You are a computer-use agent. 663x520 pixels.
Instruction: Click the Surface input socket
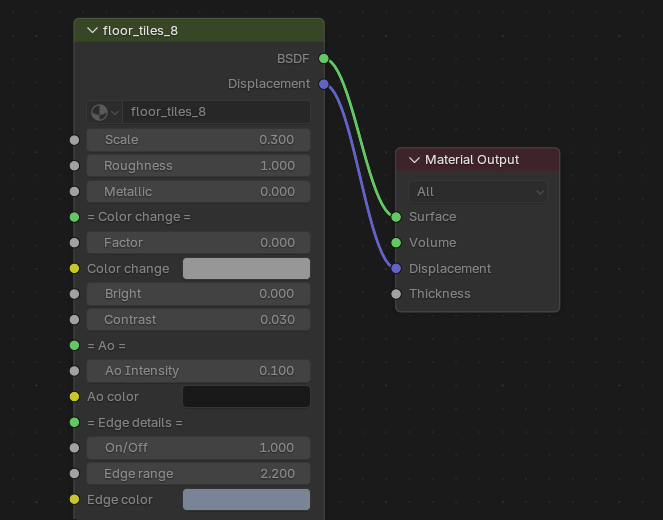tap(396, 217)
